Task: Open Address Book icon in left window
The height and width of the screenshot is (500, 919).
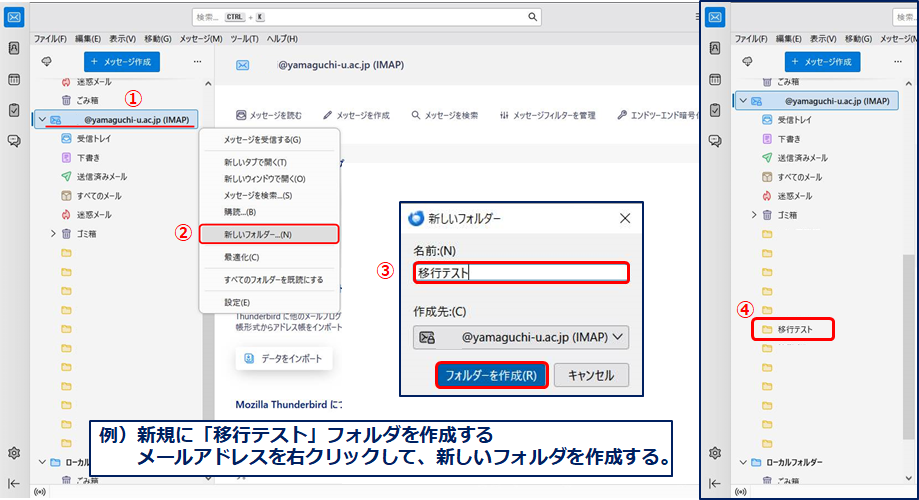Action: pyautogui.click(x=14, y=48)
